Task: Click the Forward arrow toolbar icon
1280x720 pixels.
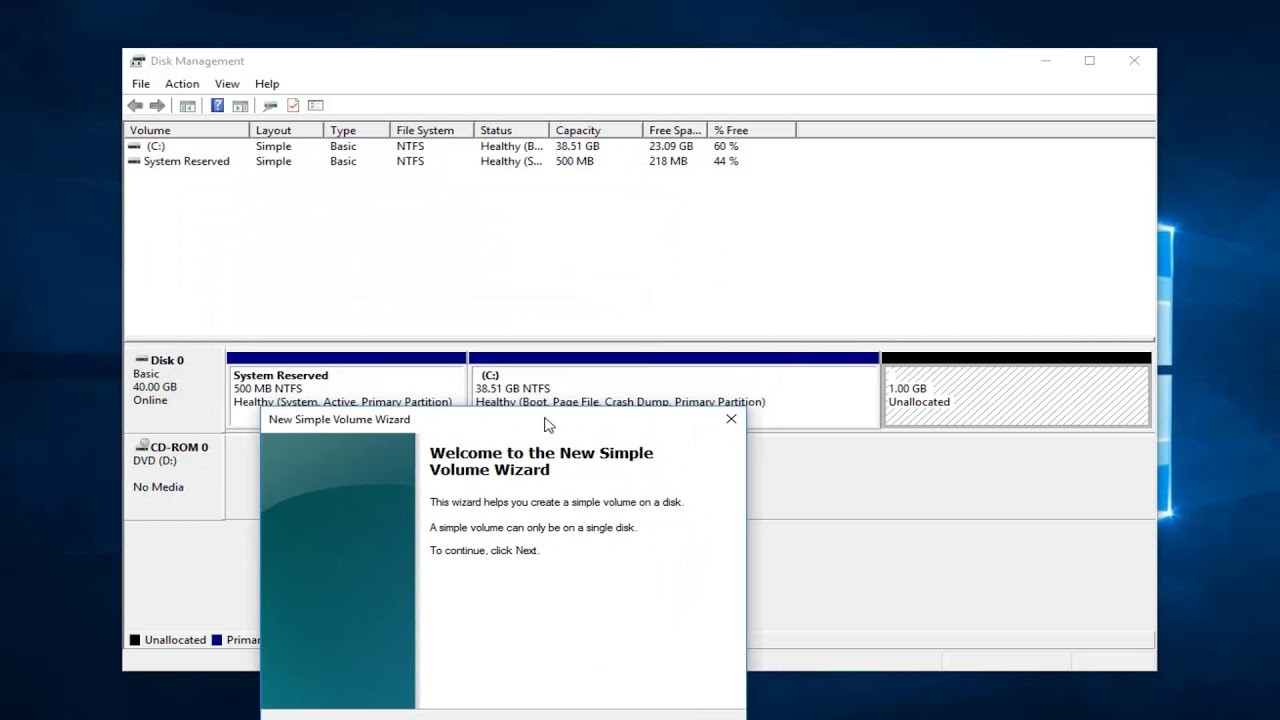Action: point(157,106)
